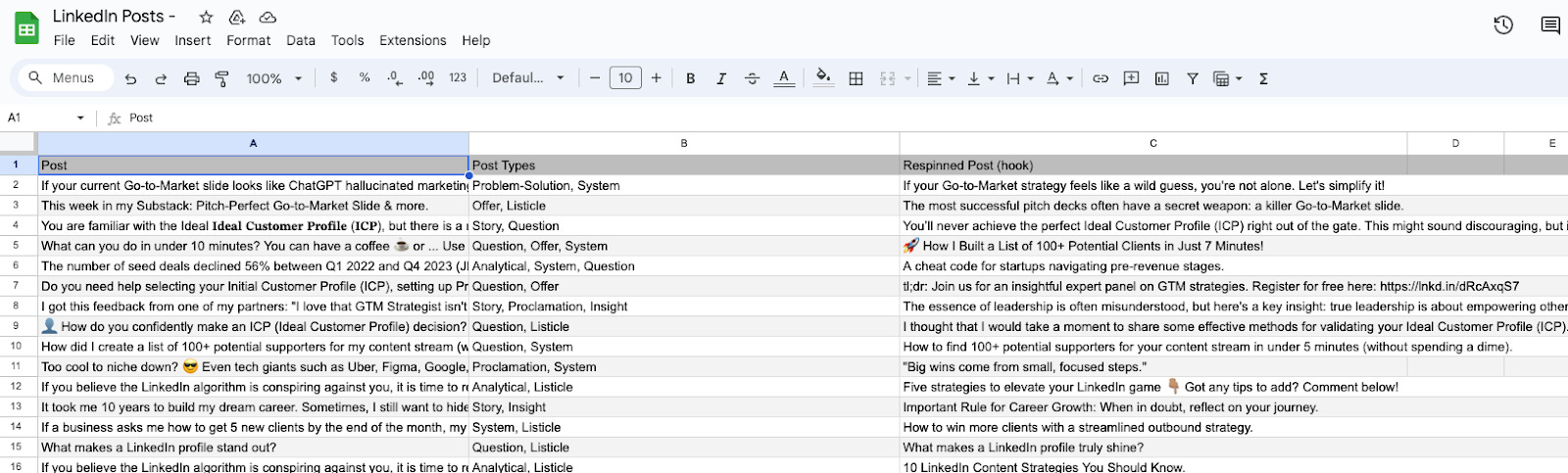Toggle italic formatting
The width and height of the screenshot is (1568, 473).
coord(721,78)
